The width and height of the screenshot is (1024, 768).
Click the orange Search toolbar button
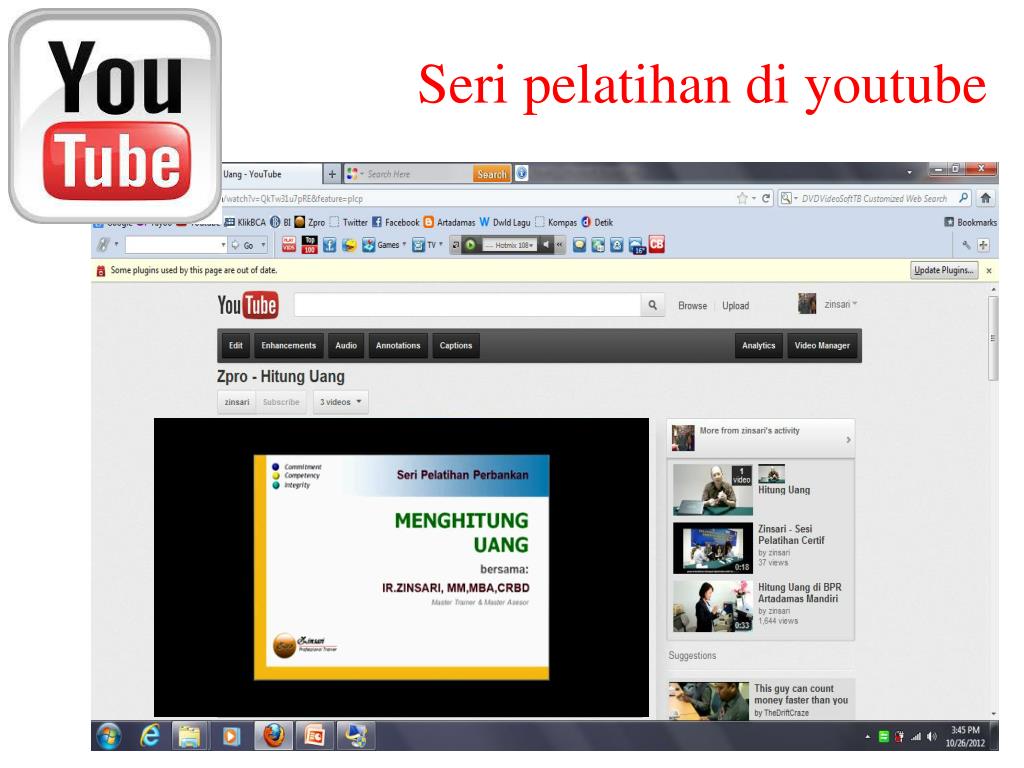[x=491, y=174]
